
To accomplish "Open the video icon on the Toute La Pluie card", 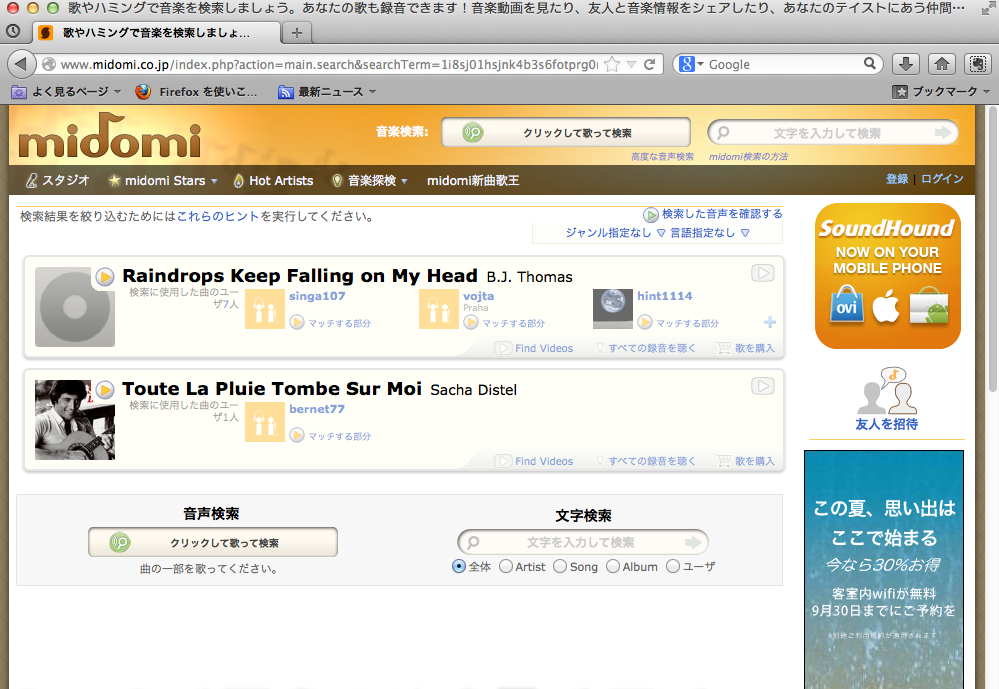I will [763, 386].
